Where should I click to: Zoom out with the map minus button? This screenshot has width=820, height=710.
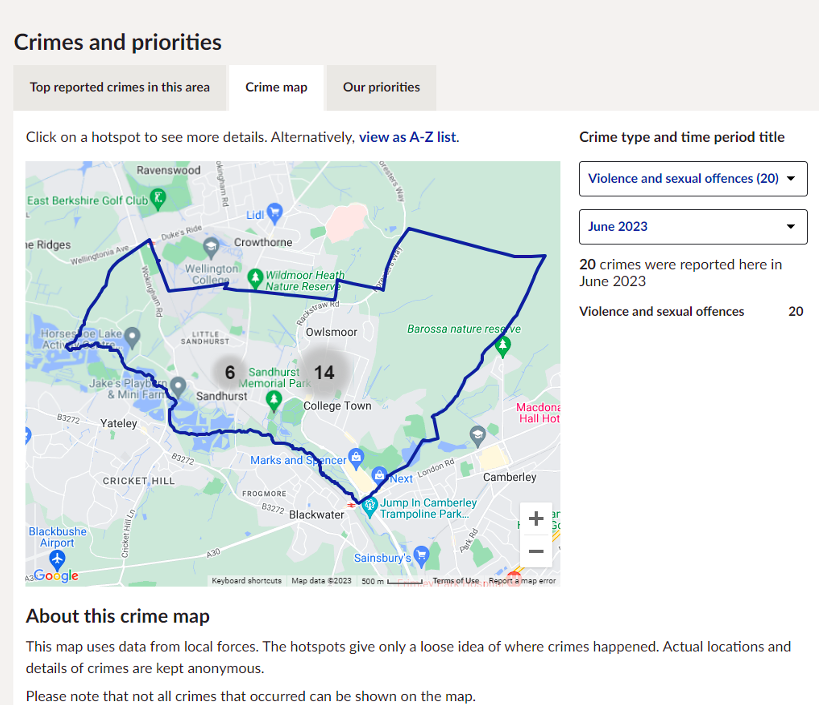(x=536, y=551)
